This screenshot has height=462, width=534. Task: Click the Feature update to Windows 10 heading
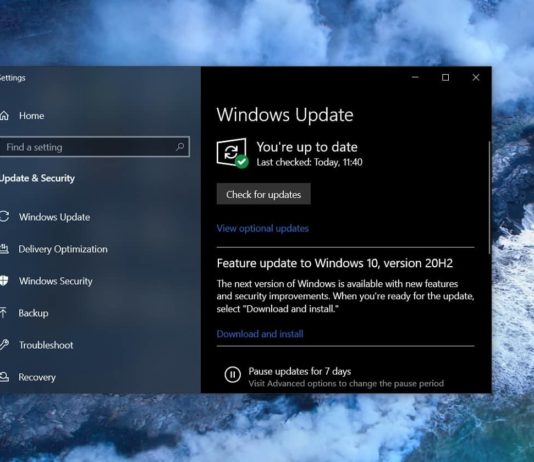[x=335, y=263]
